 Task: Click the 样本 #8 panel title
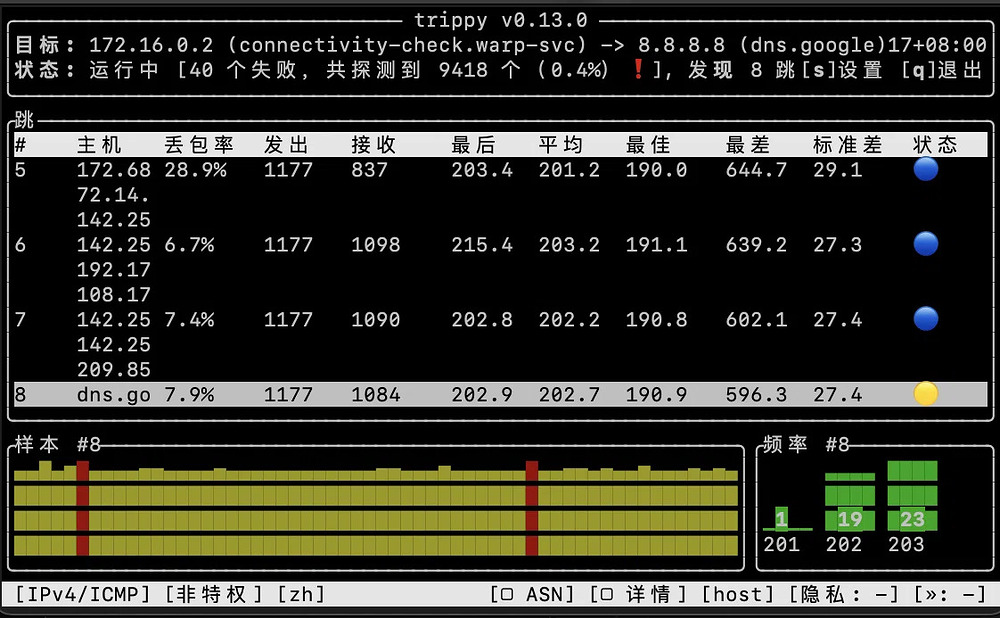pyautogui.click(x=57, y=444)
